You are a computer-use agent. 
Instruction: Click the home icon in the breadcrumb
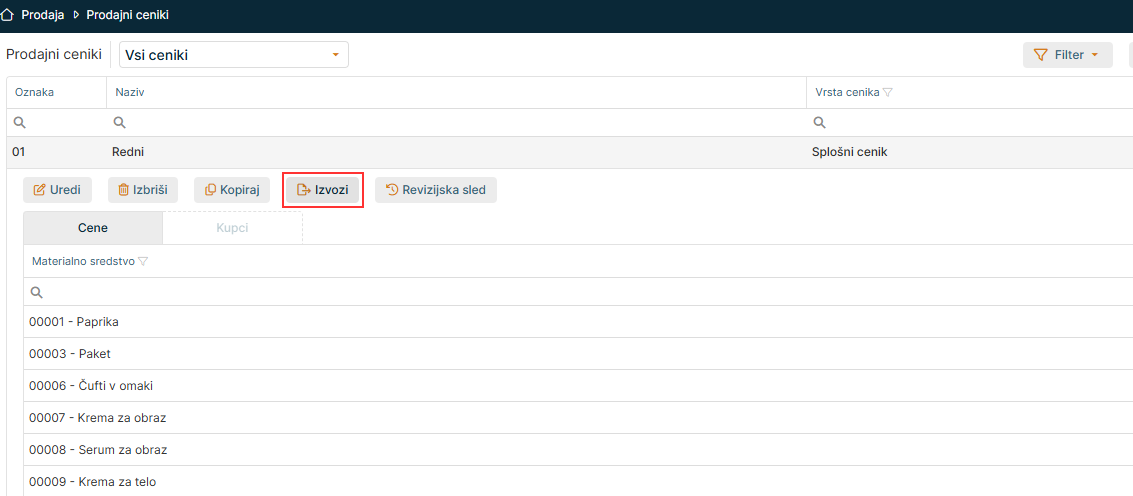click(8, 16)
